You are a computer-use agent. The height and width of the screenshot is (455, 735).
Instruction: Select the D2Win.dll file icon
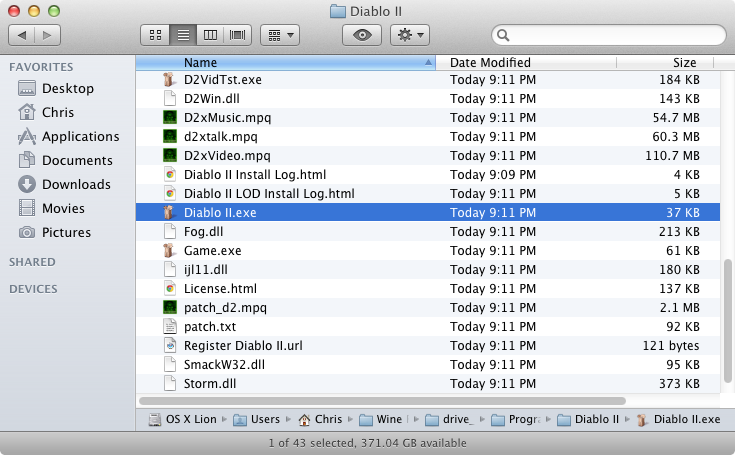[169, 98]
